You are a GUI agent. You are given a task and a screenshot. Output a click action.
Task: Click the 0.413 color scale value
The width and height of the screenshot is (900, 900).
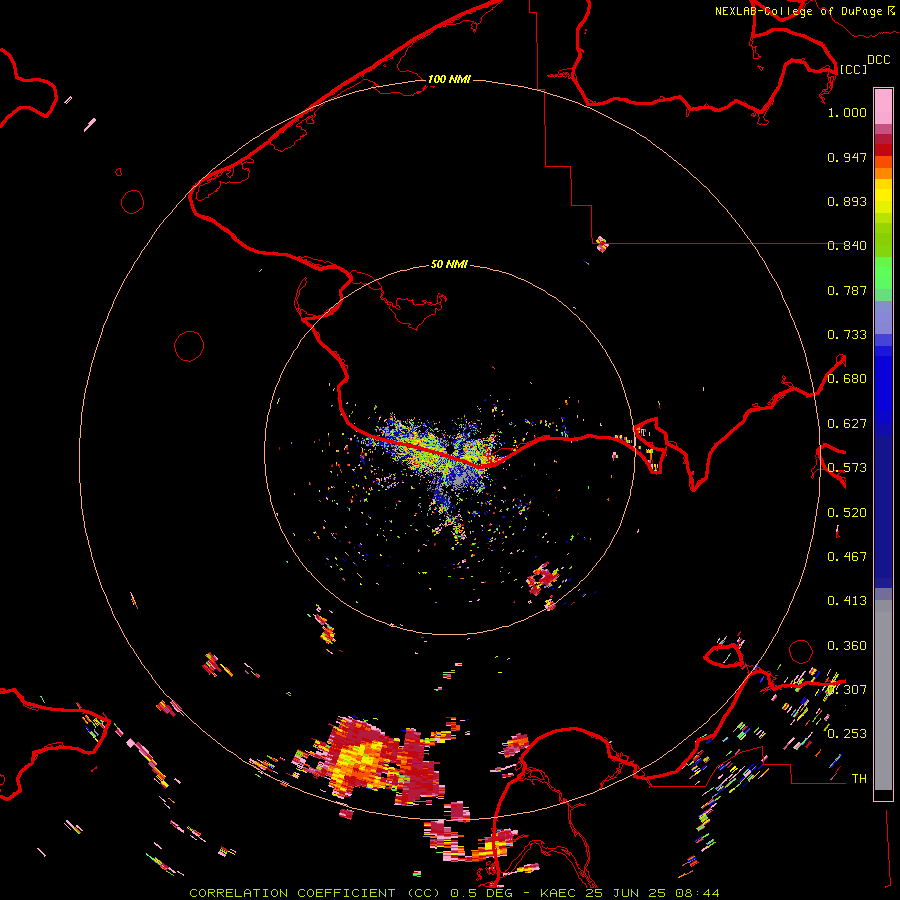847,601
